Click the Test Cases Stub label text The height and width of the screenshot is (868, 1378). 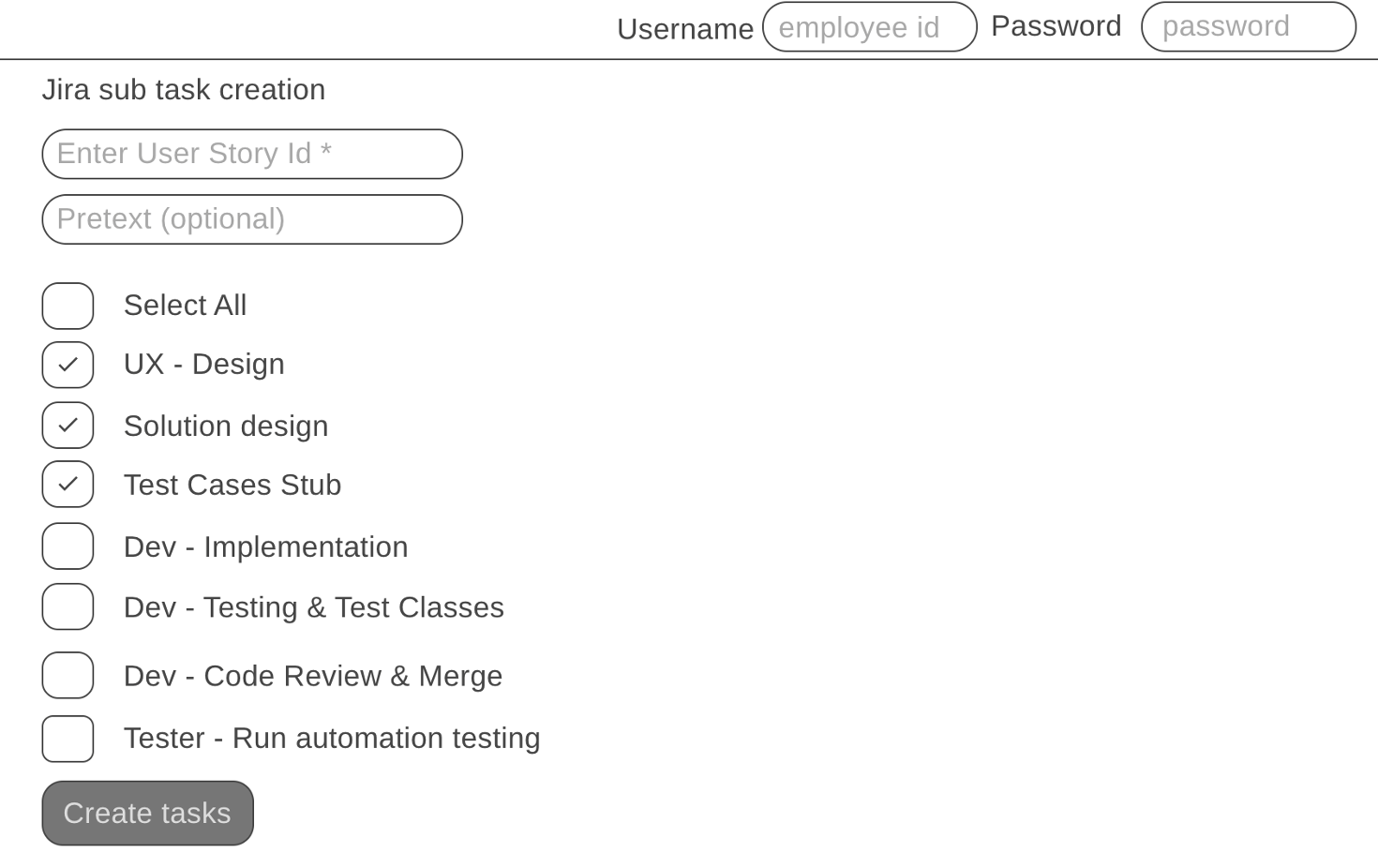pos(232,484)
